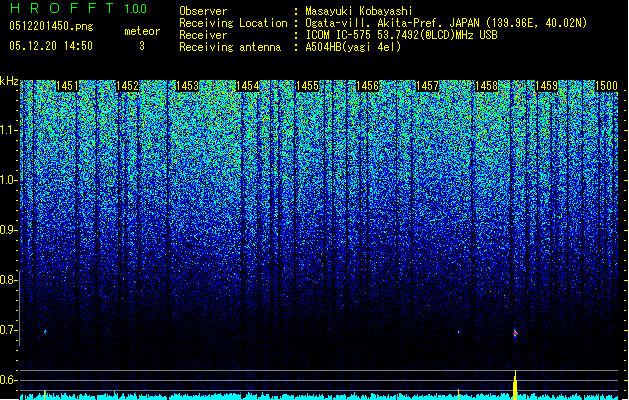Select observer name Masayuki Kobayashi
Viewport: 629px width, 400px height.
(x=359, y=11)
